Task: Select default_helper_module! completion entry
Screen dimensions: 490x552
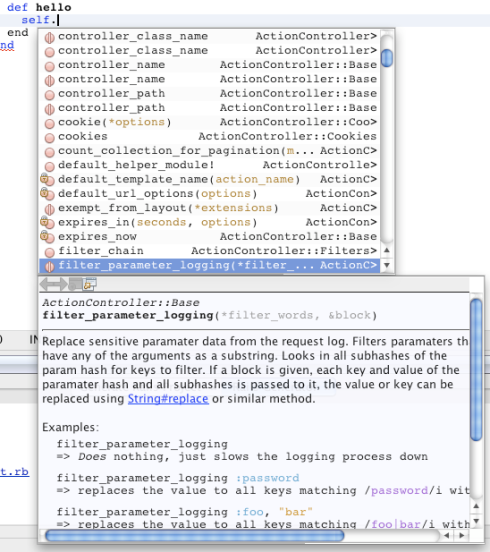Action: 209,165
